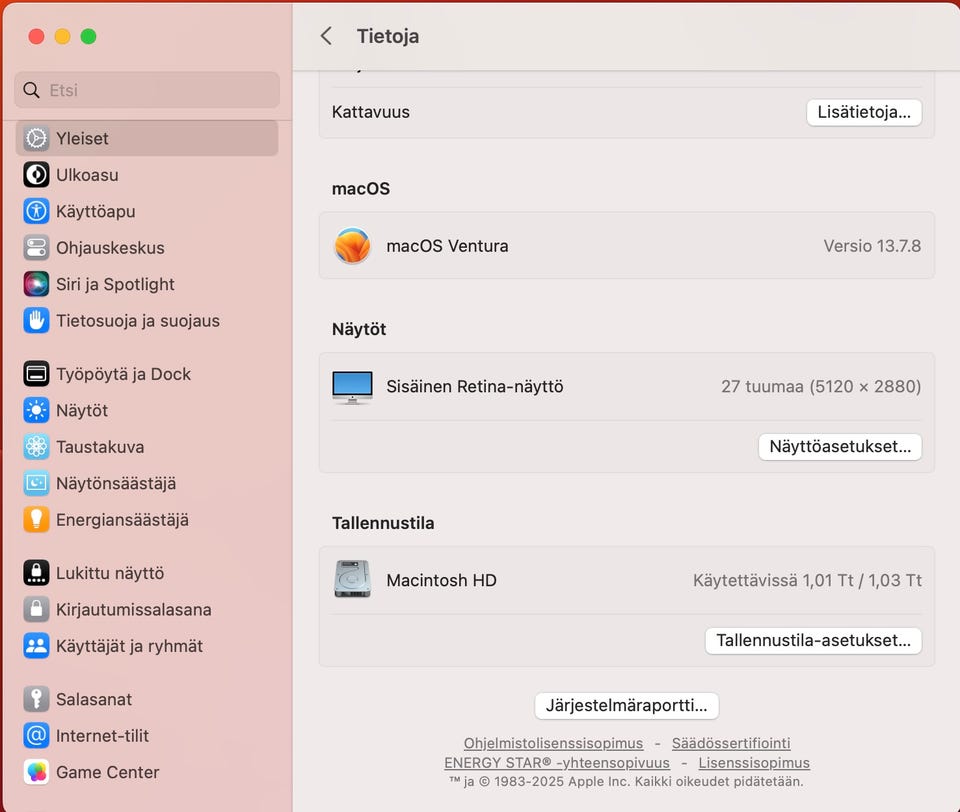Select Ohjauskeskus in the sidebar
960x812 pixels.
coord(147,248)
